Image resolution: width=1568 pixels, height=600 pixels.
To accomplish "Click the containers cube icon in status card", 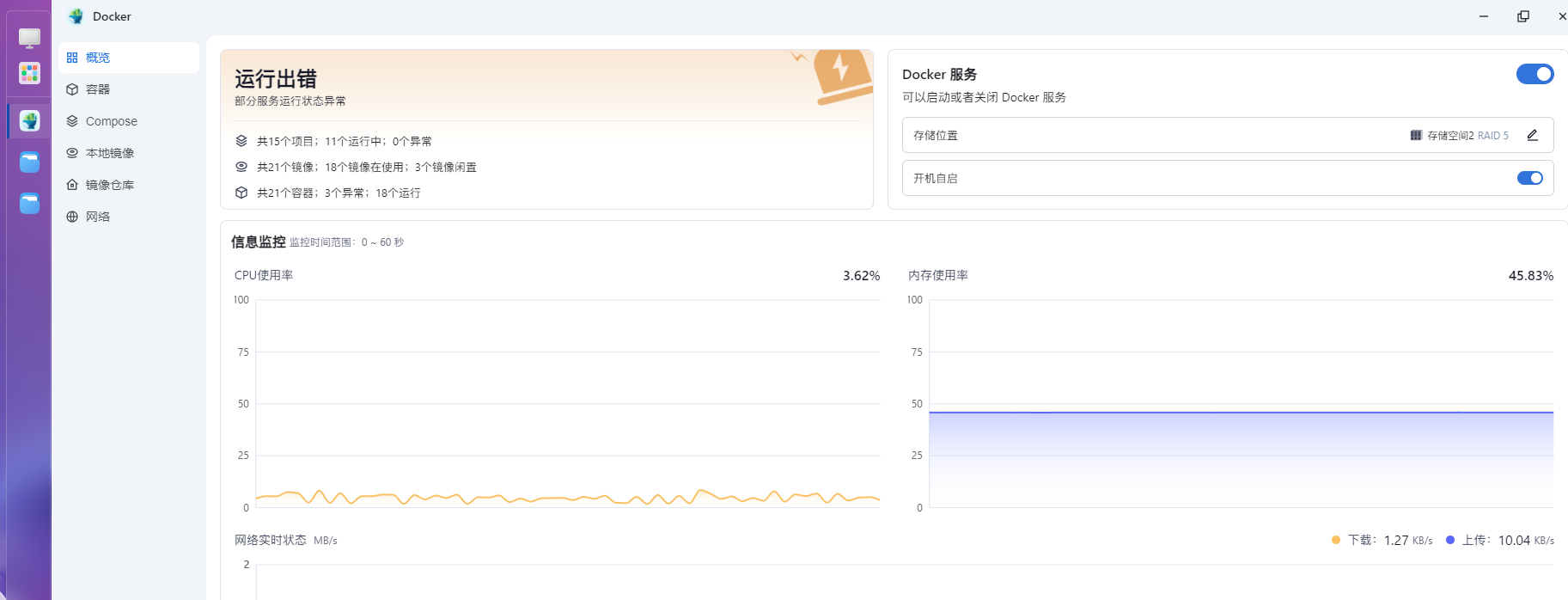I will click(241, 193).
